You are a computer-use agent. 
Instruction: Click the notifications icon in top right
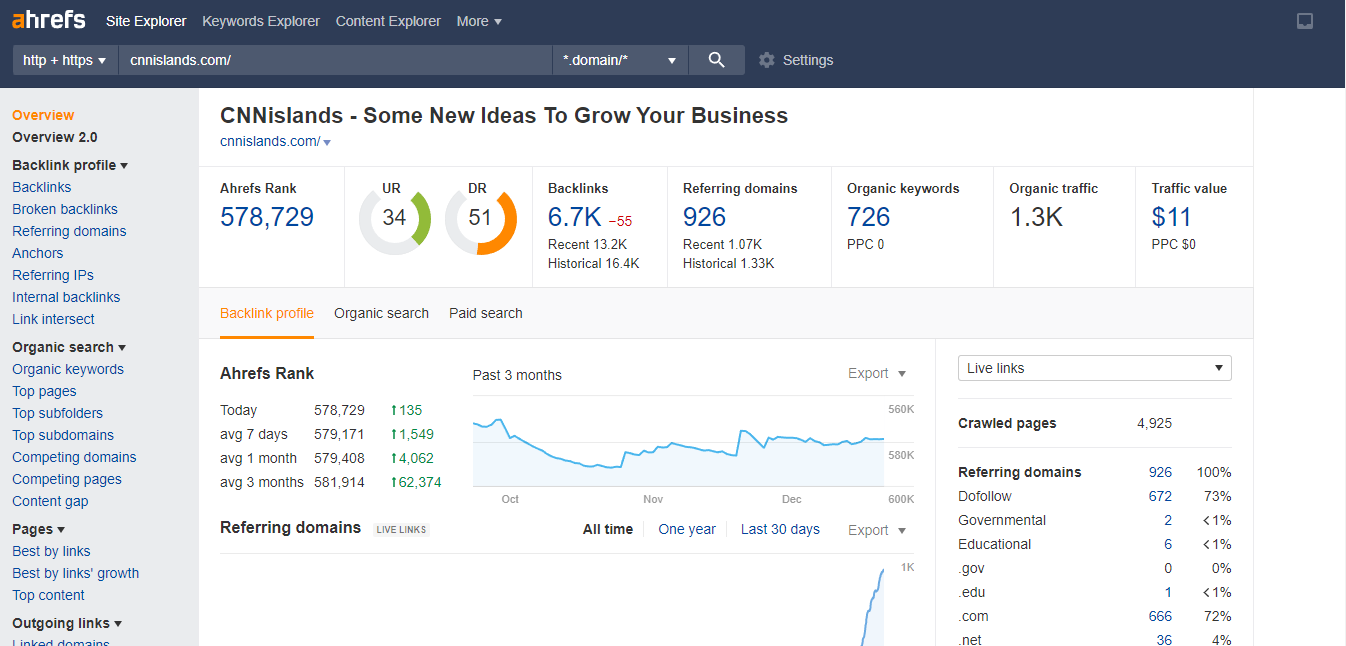[x=1305, y=21]
